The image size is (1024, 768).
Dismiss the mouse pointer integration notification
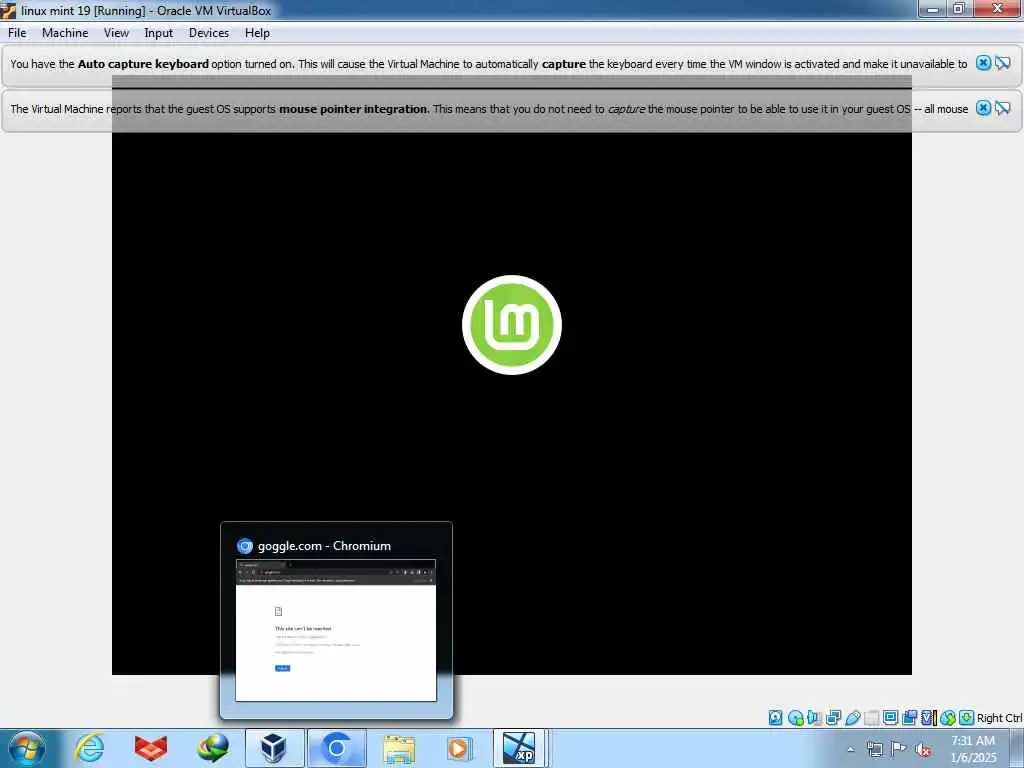(983, 108)
